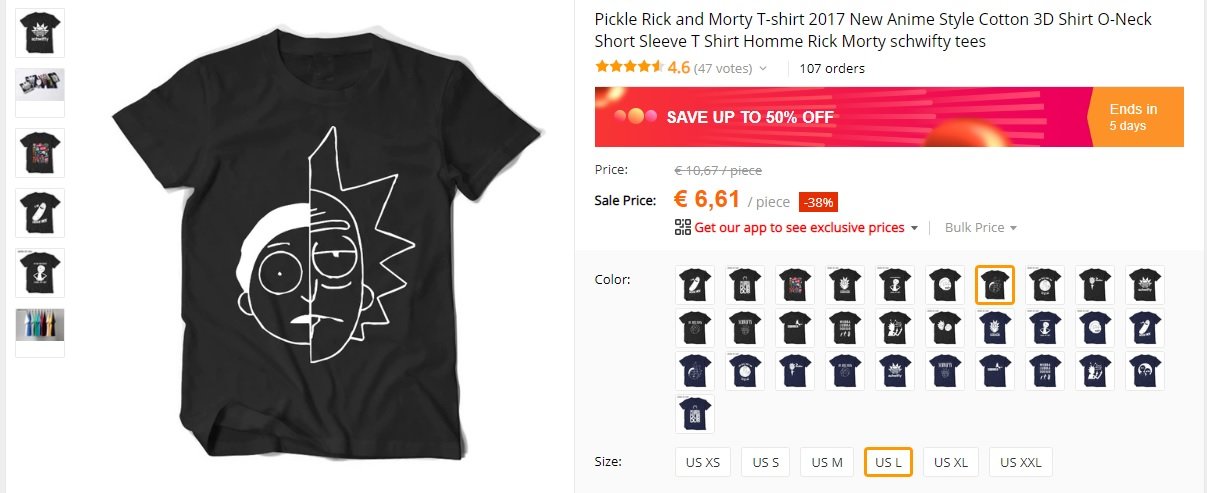Select size US XXL
The image size is (1207, 493).
(1021, 462)
